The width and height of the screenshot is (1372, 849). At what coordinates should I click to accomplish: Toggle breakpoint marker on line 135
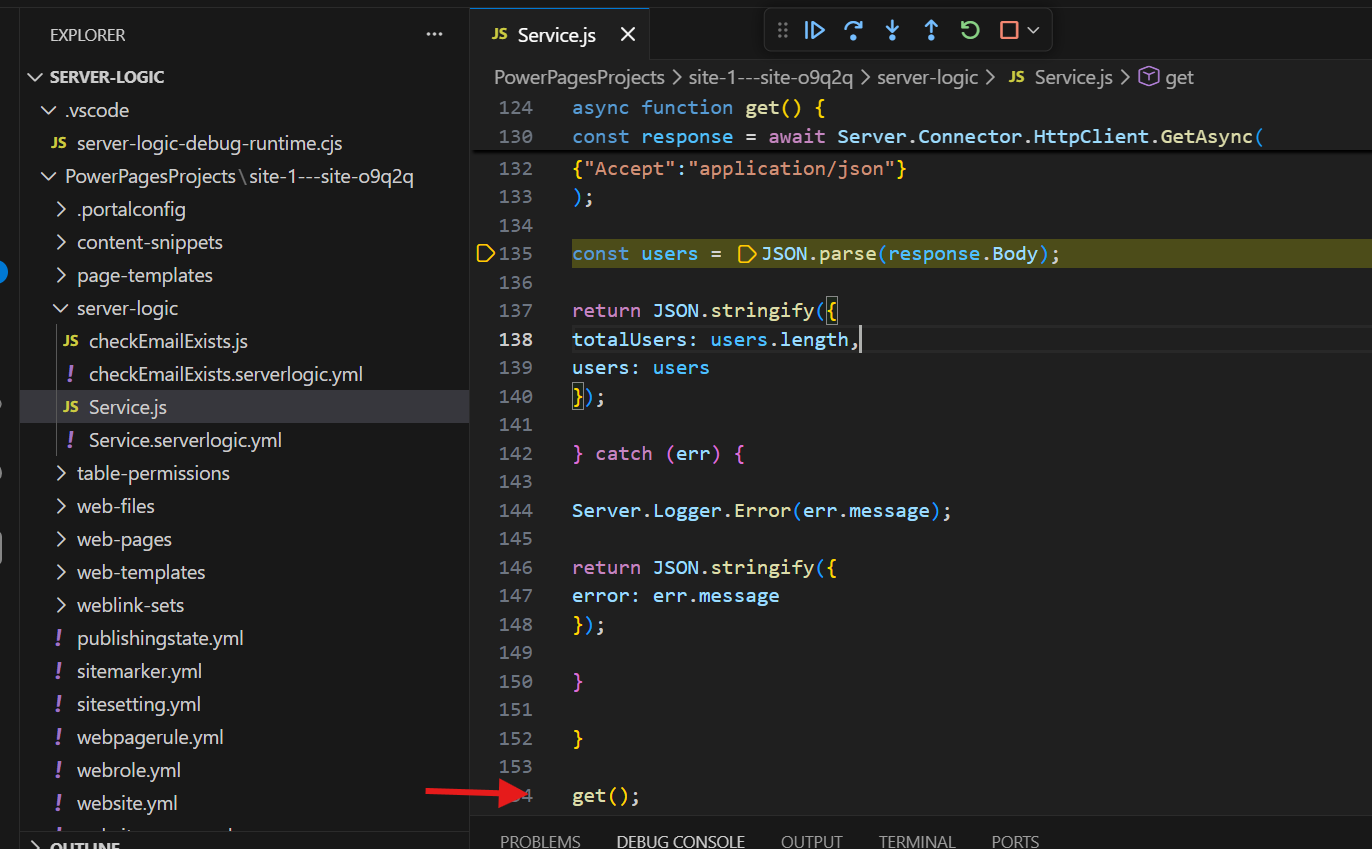485,254
